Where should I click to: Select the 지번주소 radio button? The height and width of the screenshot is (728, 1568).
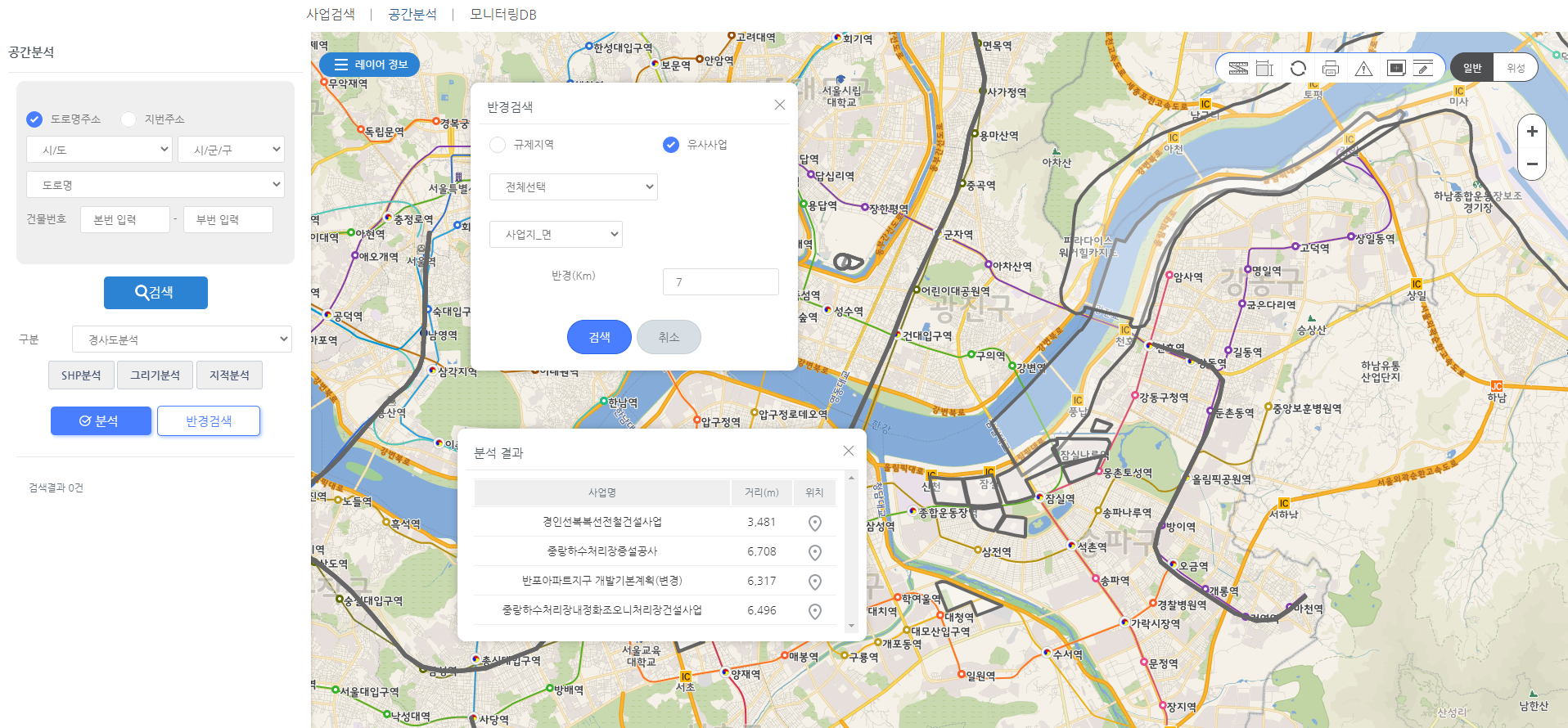click(x=128, y=119)
